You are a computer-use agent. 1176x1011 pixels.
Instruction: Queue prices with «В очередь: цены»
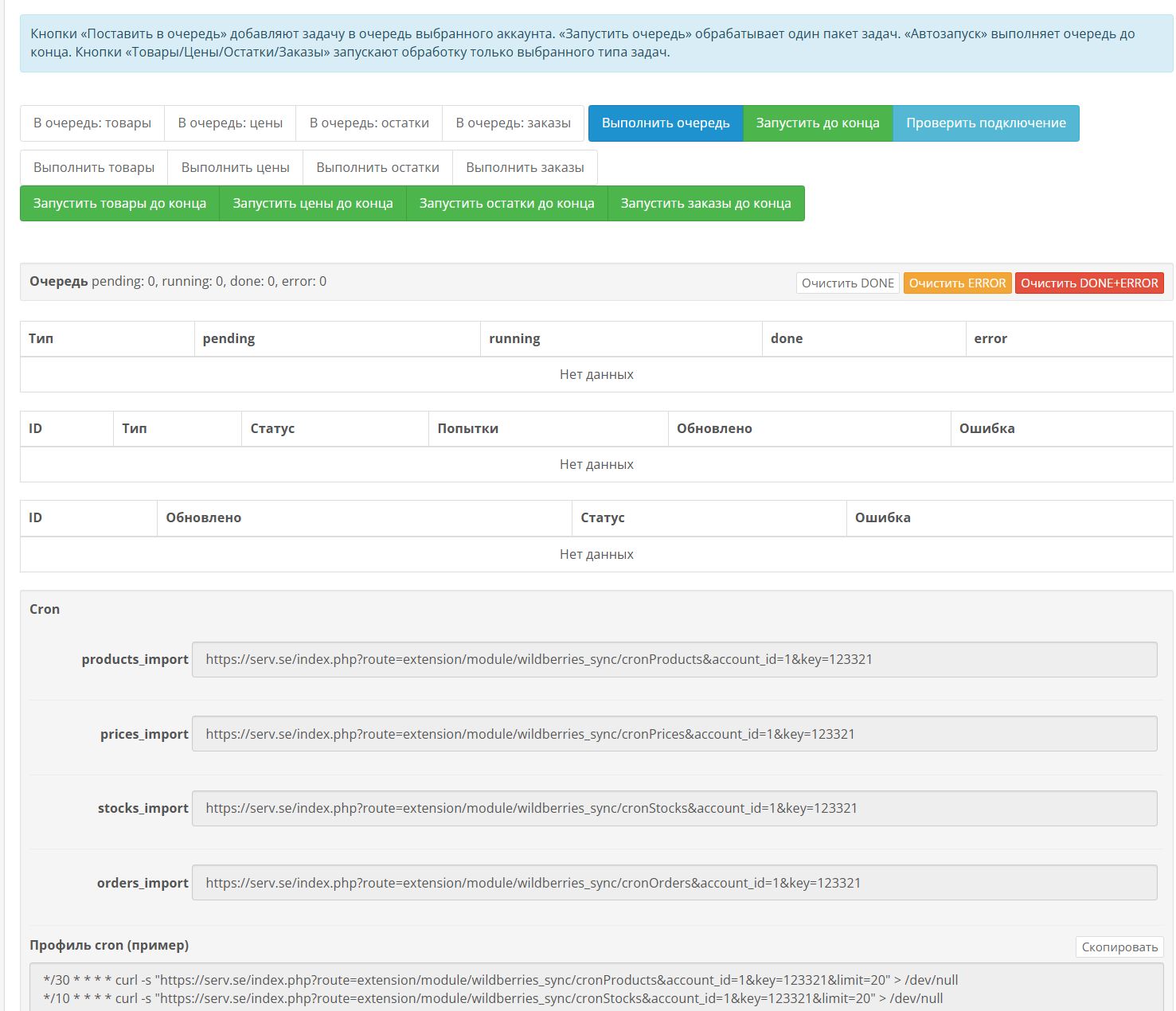(230, 123)
